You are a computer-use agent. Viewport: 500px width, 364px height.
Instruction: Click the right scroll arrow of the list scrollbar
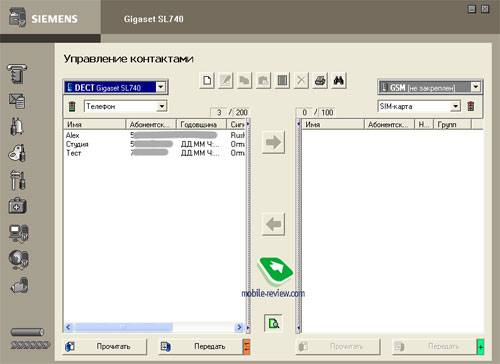(239, 327)
